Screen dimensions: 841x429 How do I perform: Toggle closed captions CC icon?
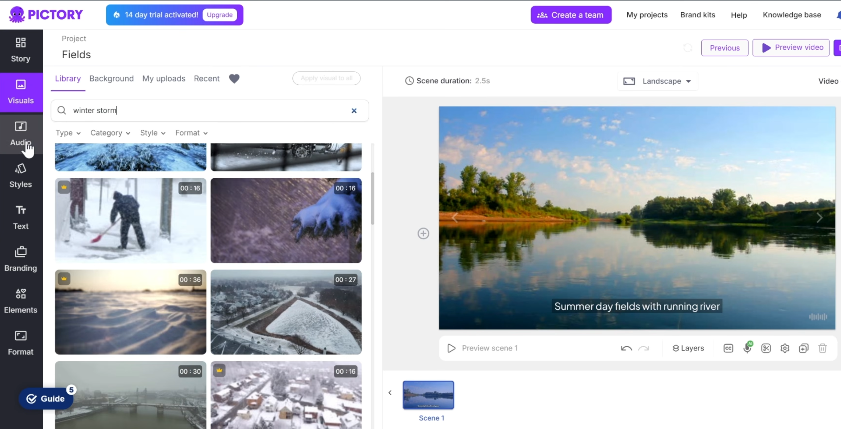tap(728, 349)
